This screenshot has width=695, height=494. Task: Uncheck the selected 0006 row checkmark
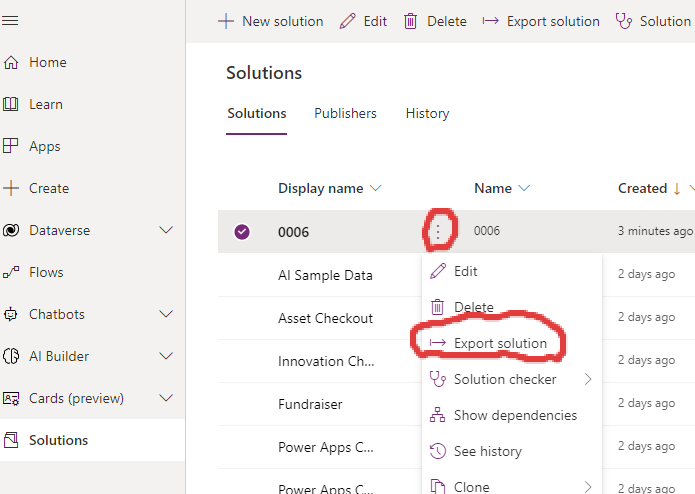point(242,232)
